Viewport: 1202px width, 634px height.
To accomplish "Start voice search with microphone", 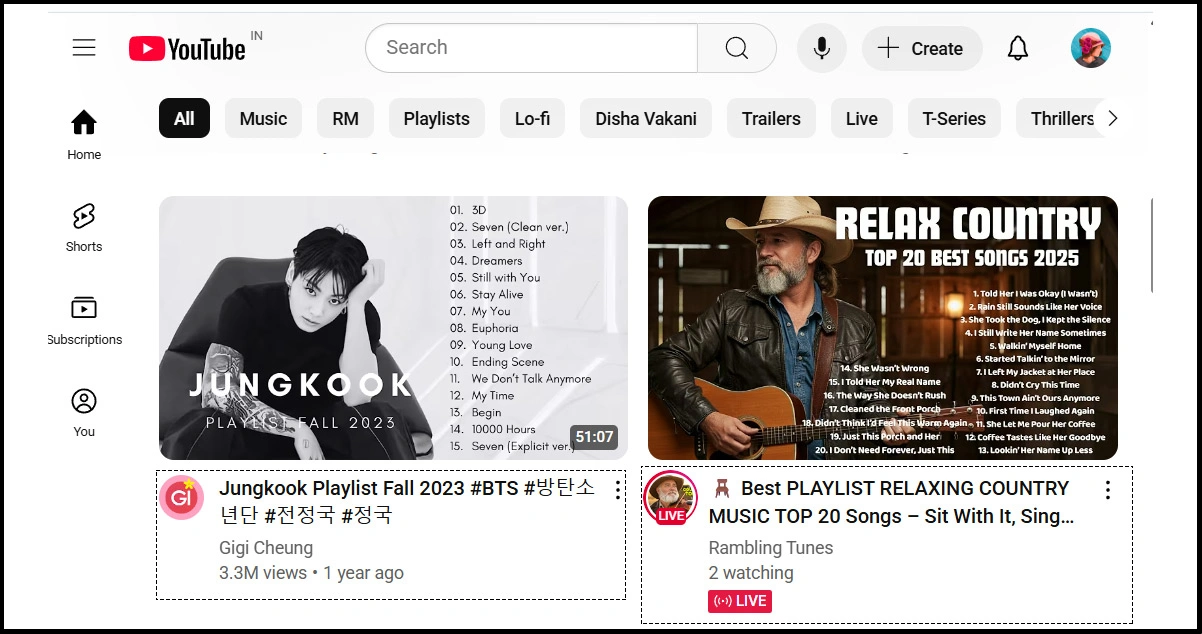I will [821, 48].
